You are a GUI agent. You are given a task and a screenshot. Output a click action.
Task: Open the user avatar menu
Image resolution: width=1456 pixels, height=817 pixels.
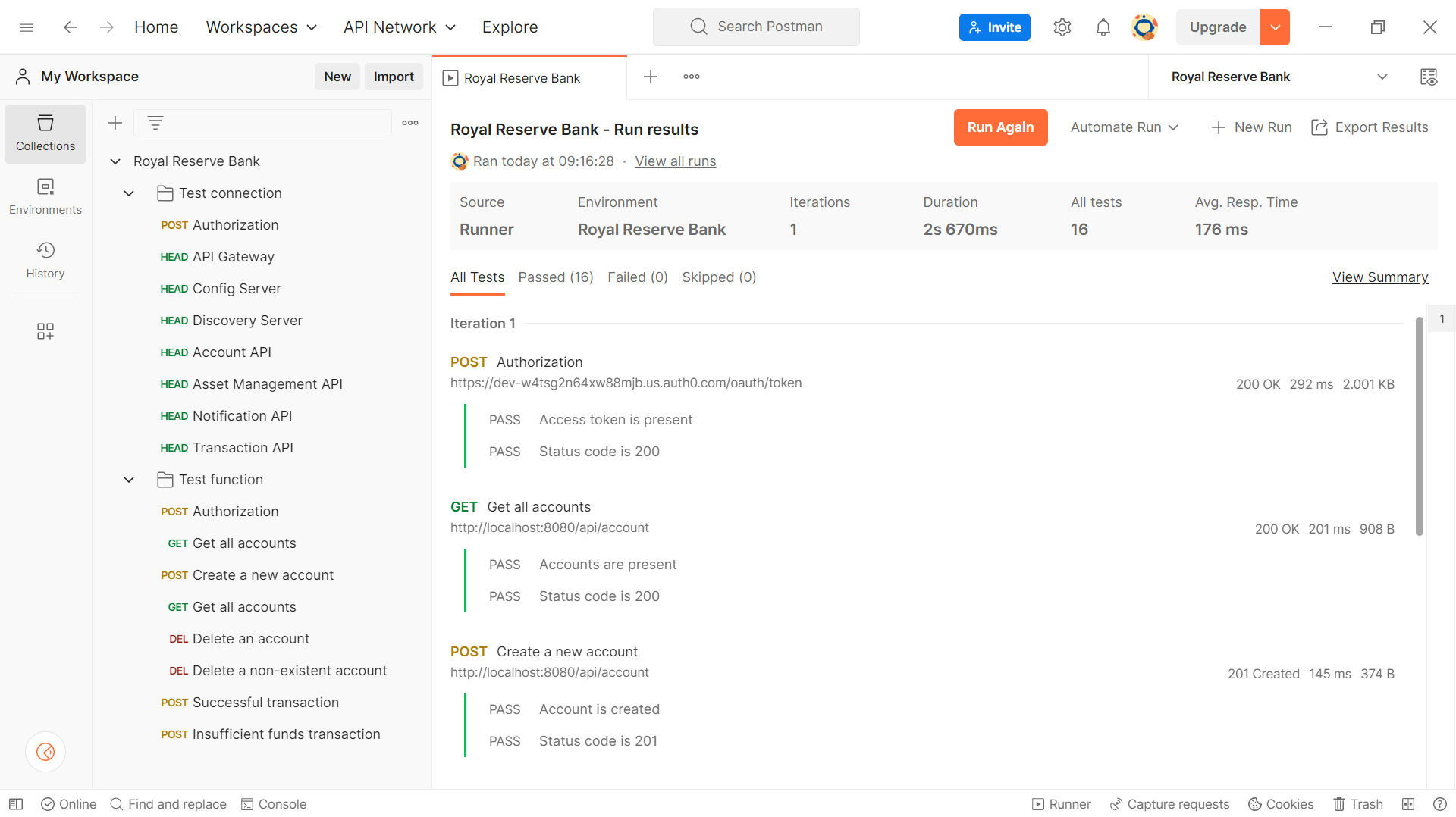coord(1144,27)
